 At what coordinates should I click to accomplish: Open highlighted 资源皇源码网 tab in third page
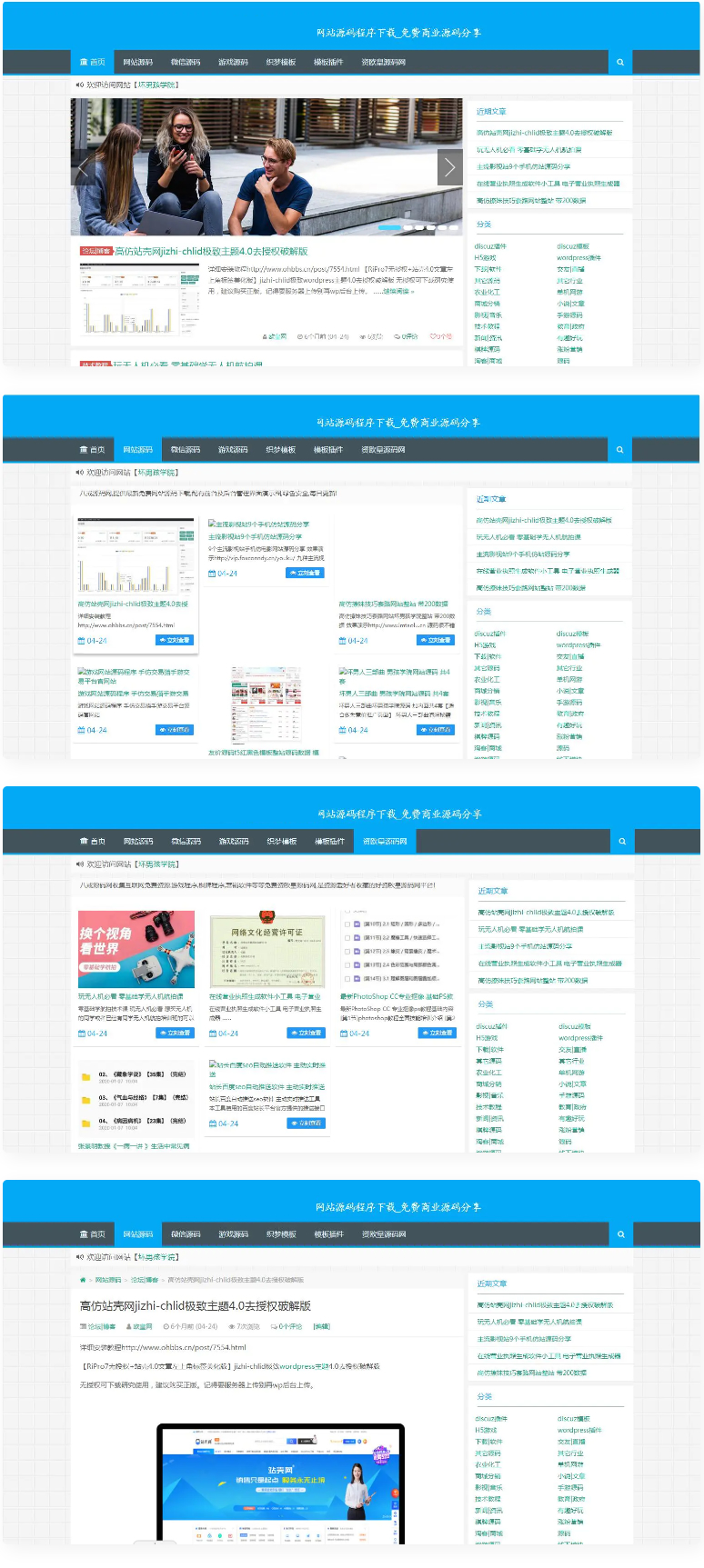coord(384,842)
